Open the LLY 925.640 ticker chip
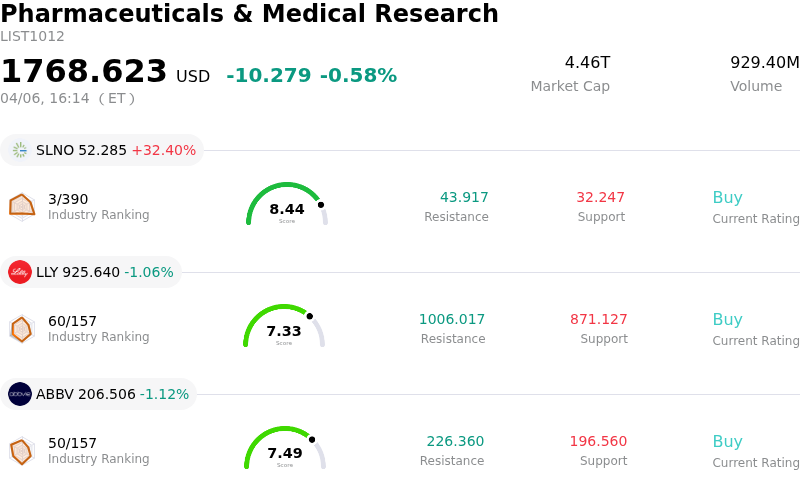The height and width of the screenshot is (488, 800). 91,272
